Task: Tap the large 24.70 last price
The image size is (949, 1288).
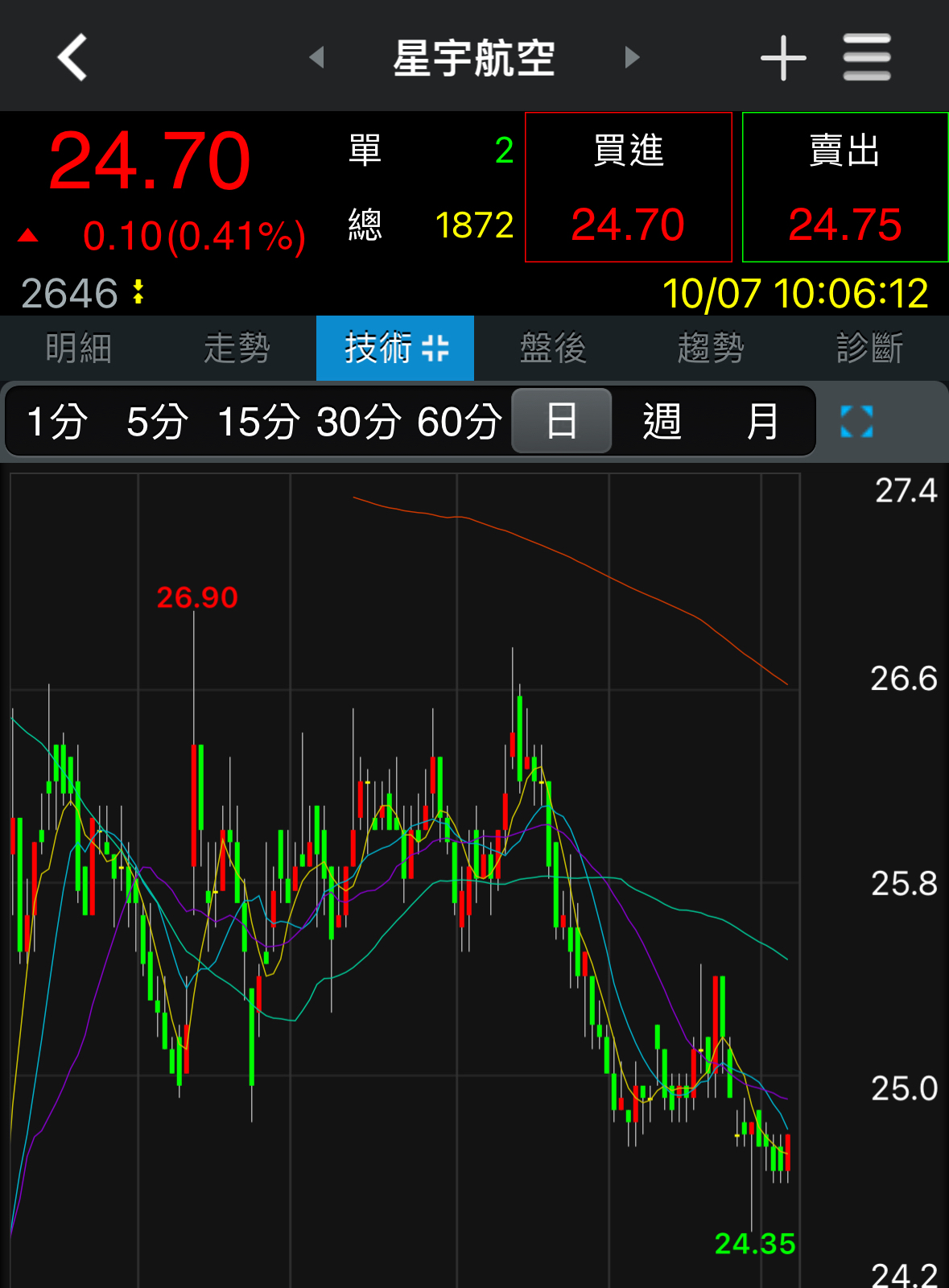Action: [x=150, y=161]
